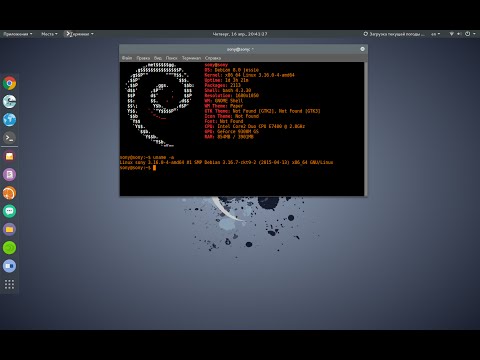This screenshot has height=360, width=480.
Task: Click the 'OS: Debian 8.0 jessie' line
Action: (232, 70)
